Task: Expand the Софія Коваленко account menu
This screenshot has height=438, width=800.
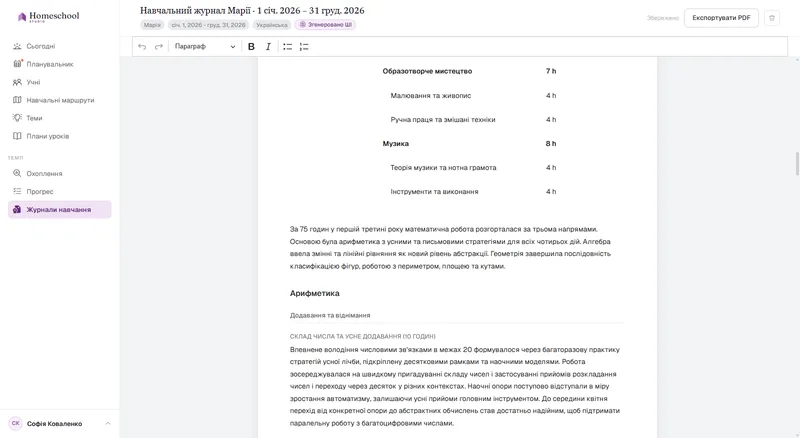Action: coord(60,423)
